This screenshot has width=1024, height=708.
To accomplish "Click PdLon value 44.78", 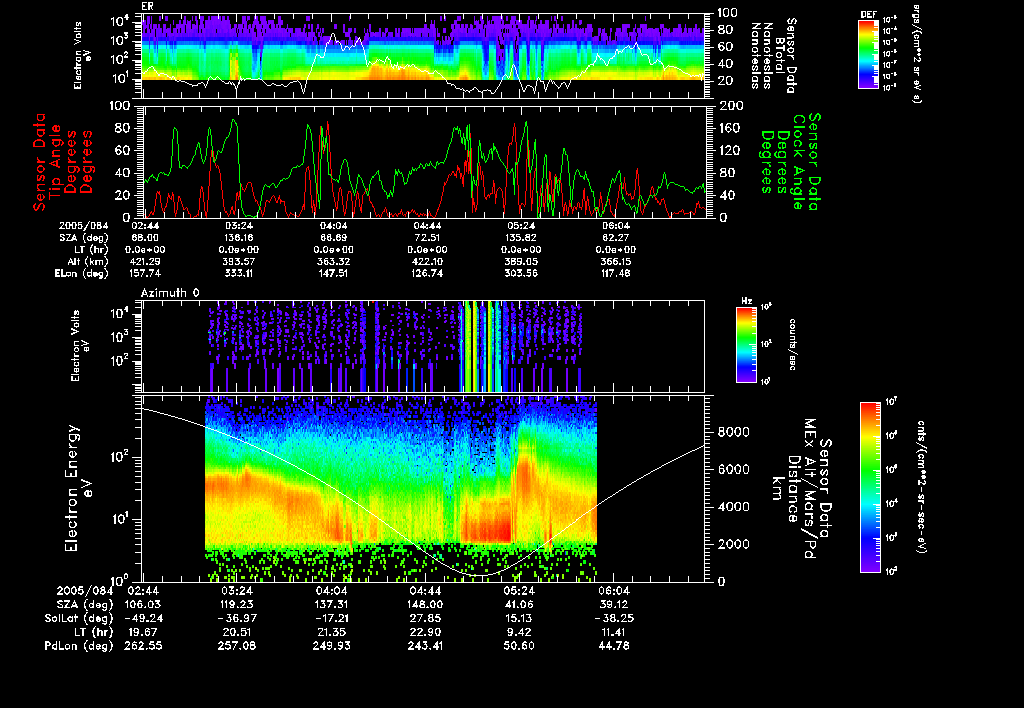I will tap(614, 646).
